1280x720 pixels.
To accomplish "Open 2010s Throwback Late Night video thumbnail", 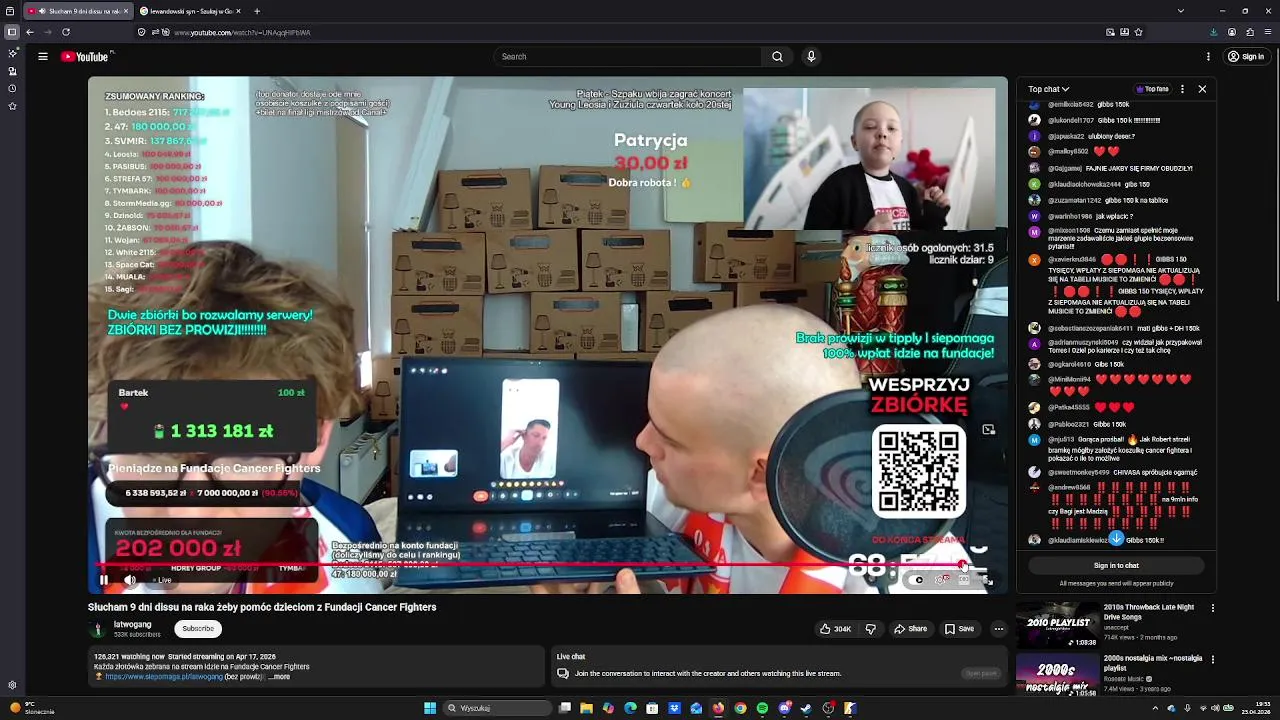I will click(1058, 624).
